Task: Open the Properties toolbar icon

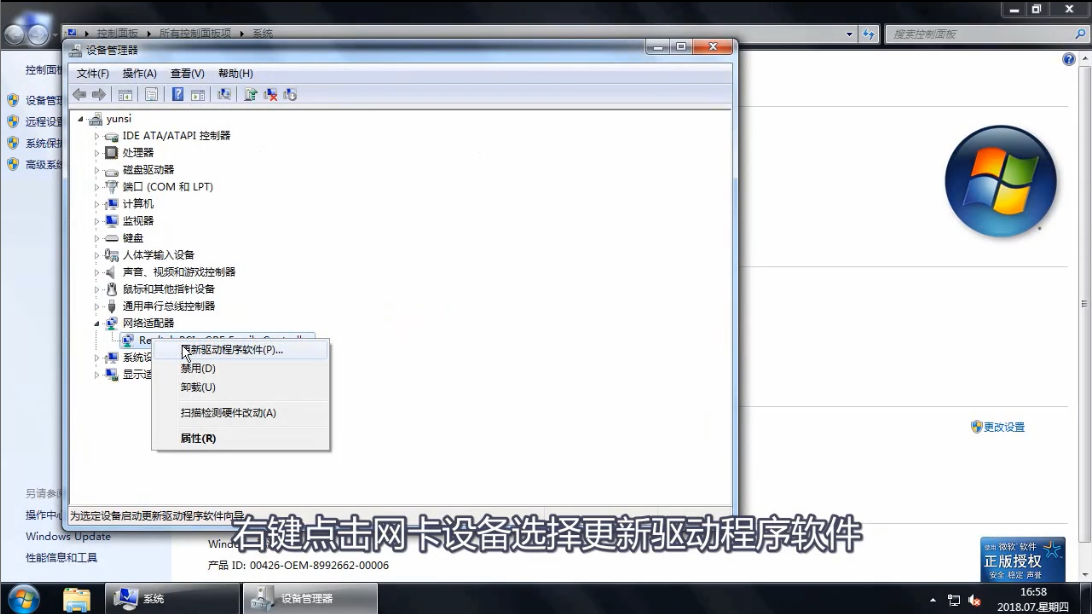Action: (x=151, y=95)
